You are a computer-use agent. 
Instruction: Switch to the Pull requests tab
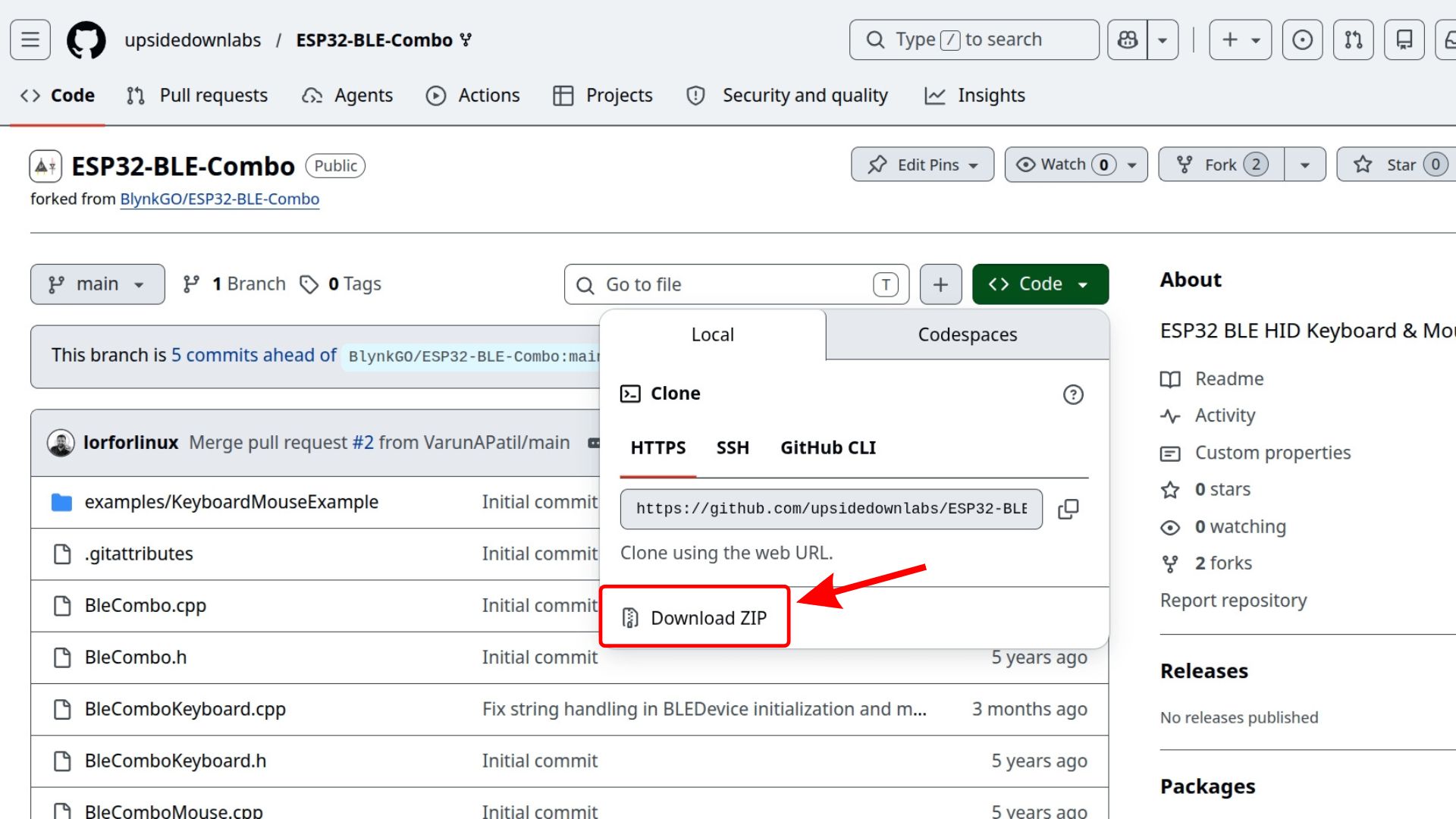pyautogui.click(x=197, y=96)
